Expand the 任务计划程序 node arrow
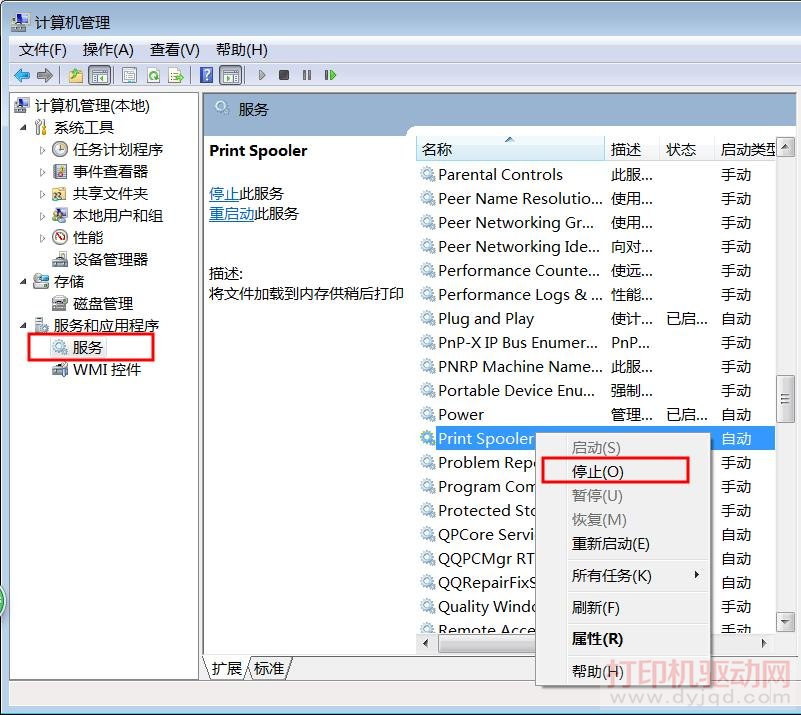Viewport: 801px width, 715px height. click(42, 150)
